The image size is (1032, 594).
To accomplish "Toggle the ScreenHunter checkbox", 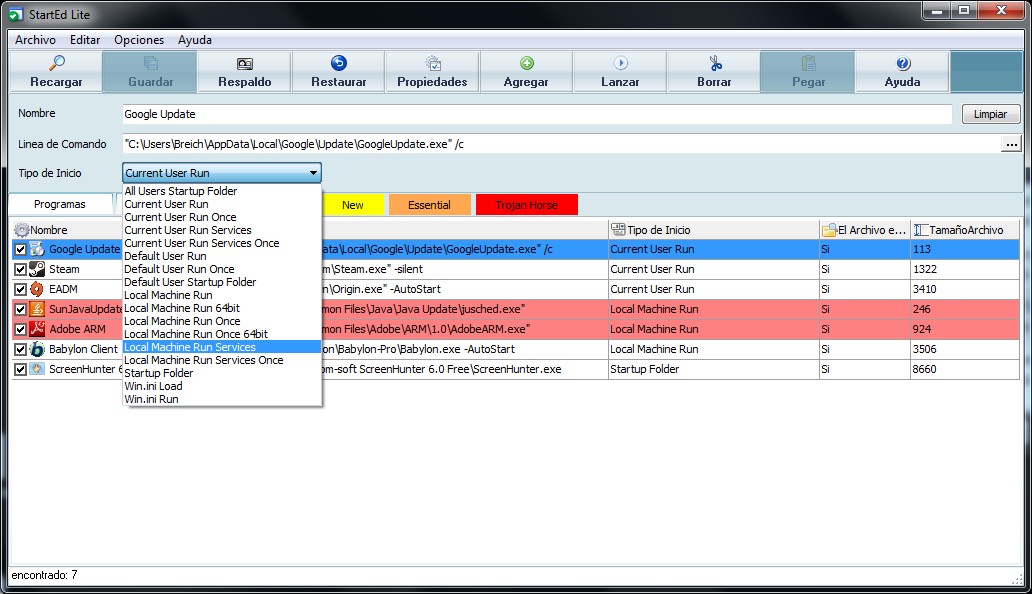I will (20, 369).
